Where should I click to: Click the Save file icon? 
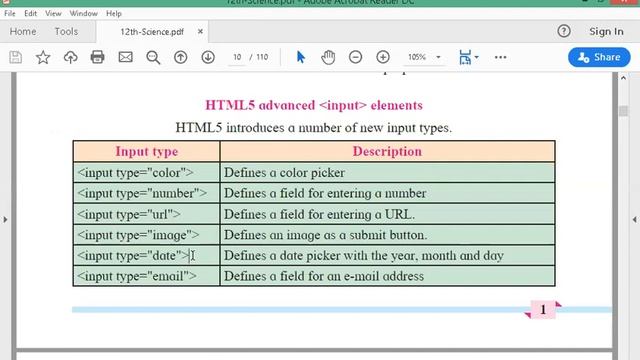click(x=16, y=57)
